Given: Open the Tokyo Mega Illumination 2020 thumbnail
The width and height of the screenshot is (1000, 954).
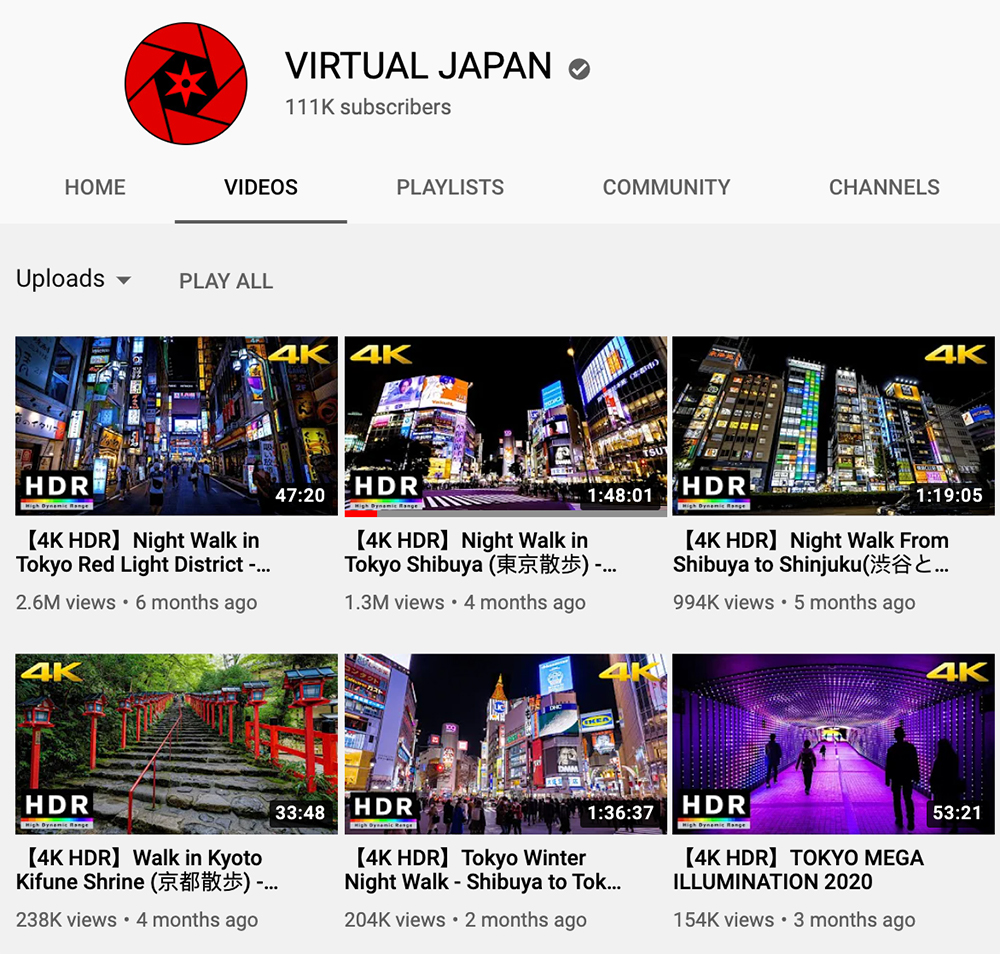Looking at the screenshot, I should [x=833, y=744].
